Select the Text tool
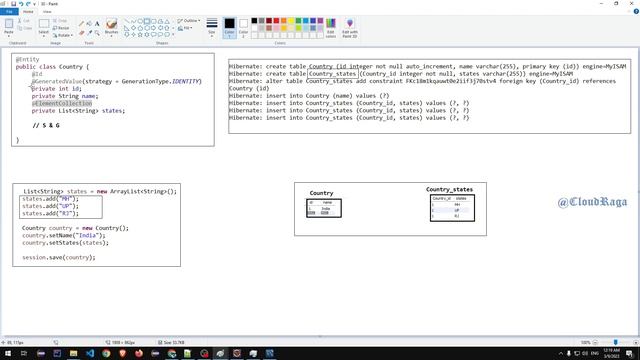Screen dimensions: 640x360 click(97, 24)
